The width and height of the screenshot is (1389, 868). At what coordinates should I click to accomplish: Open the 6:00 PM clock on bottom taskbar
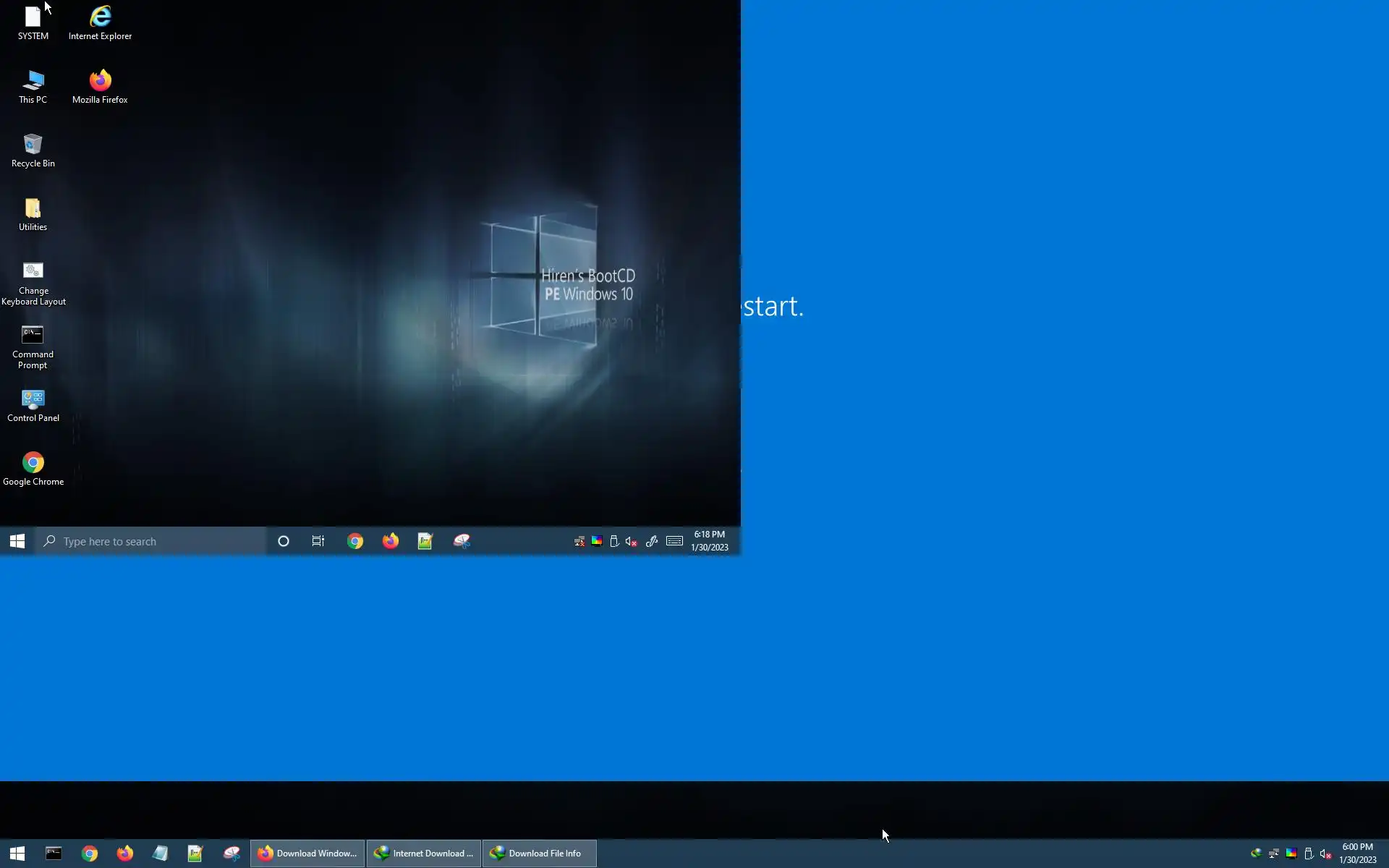click(1357, 854)
